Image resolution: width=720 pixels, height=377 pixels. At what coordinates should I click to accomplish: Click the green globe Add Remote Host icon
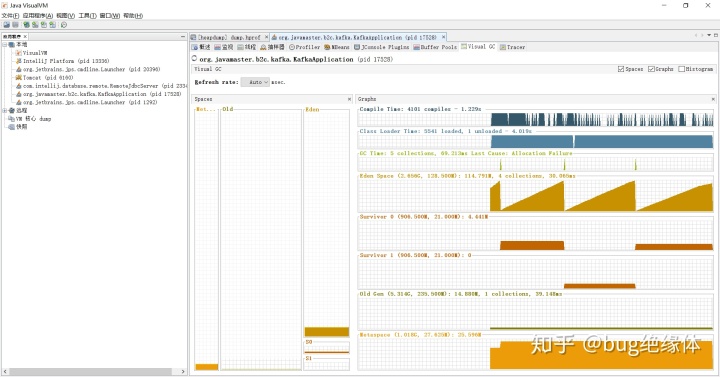click(27, 25)
